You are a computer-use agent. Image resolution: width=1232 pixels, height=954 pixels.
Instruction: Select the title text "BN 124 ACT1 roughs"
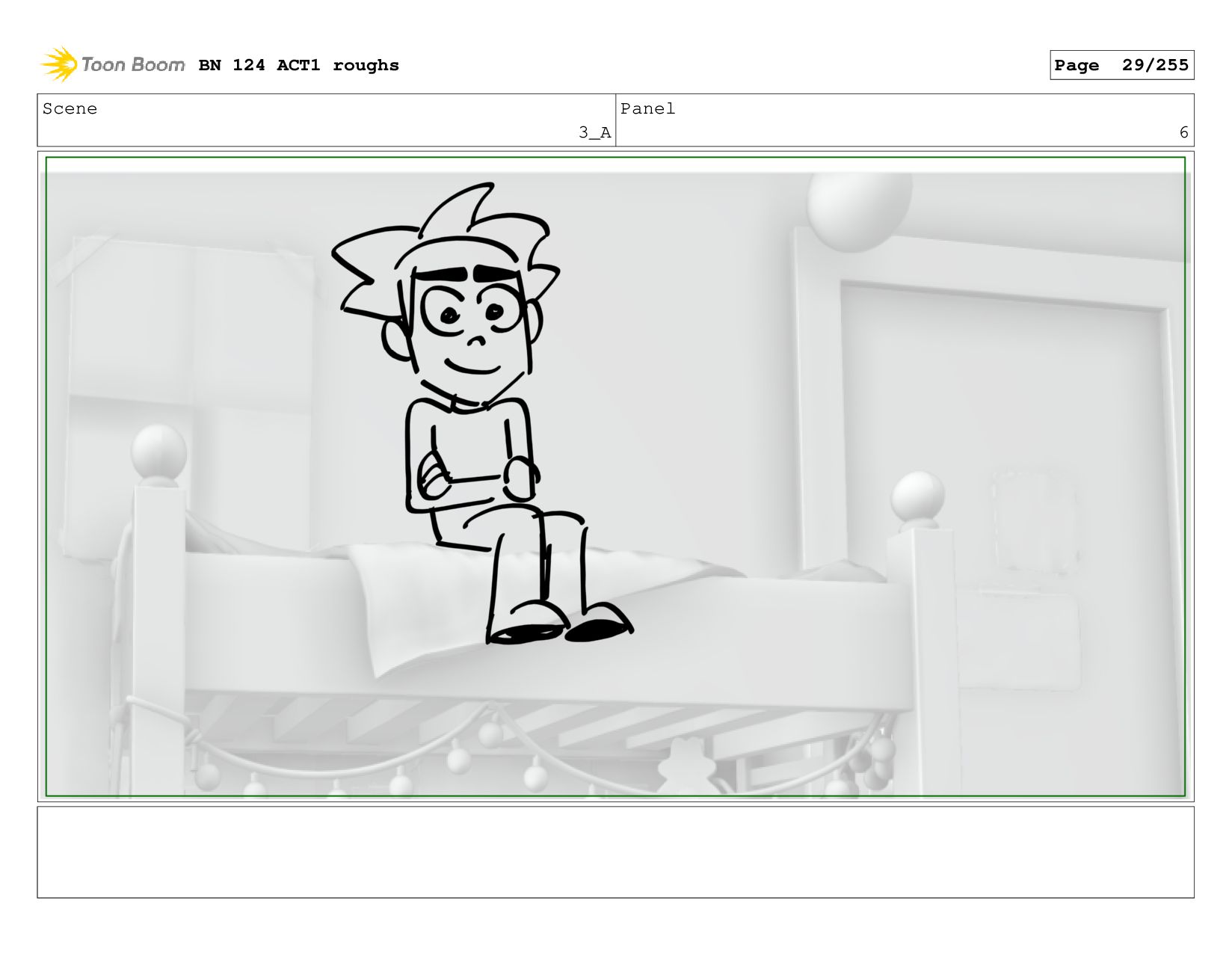pos(298,65)
